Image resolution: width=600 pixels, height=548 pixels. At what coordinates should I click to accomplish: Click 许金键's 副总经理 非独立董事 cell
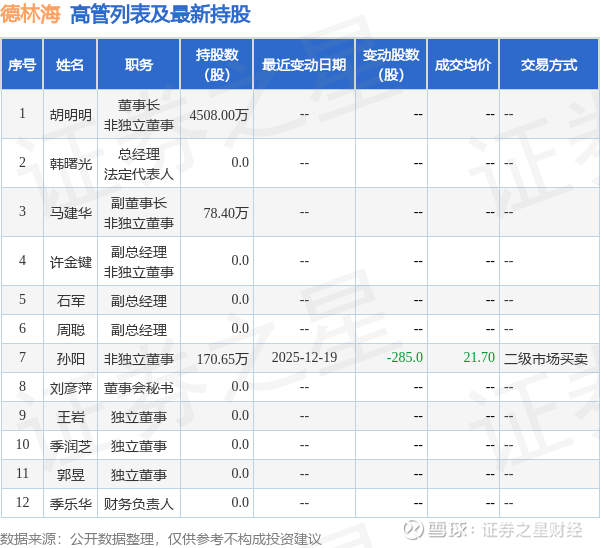tap(139, 262)
